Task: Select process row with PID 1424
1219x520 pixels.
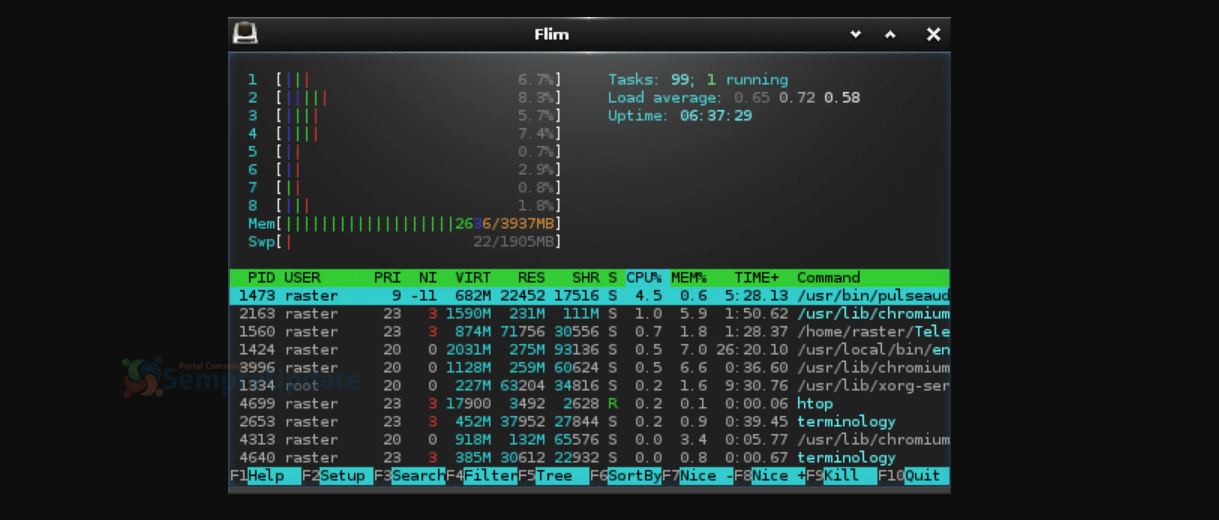Action: pyautogui.click(x=589, y=350)
